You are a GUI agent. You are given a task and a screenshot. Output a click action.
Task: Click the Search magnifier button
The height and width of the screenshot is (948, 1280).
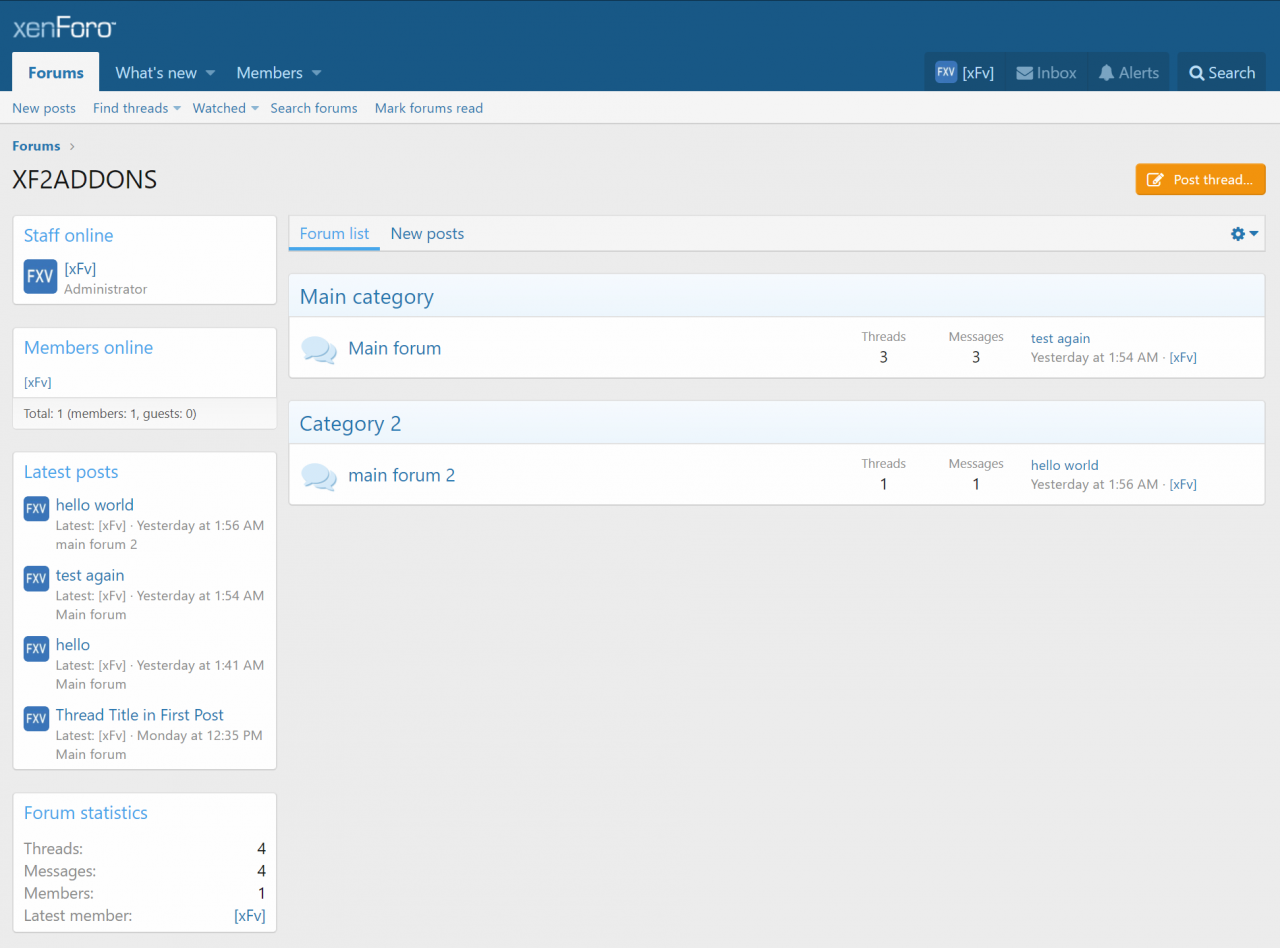click(1222, 73)
